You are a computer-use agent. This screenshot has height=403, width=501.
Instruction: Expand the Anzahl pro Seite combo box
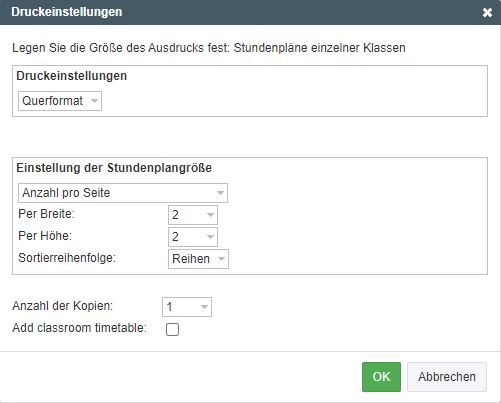[123, 193]
